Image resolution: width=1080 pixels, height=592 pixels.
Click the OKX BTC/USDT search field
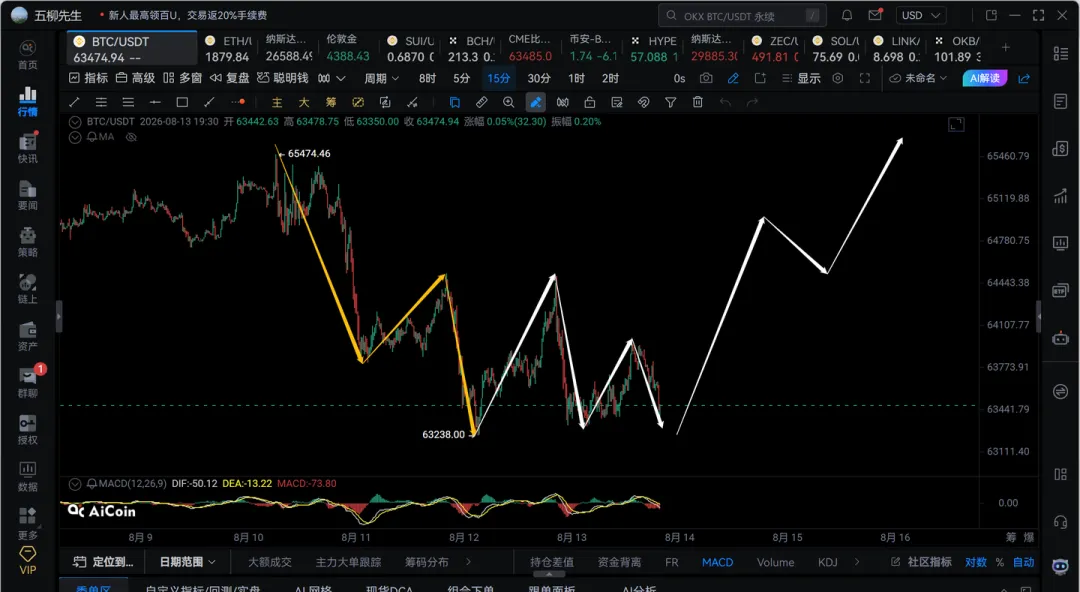pos(741,15)
